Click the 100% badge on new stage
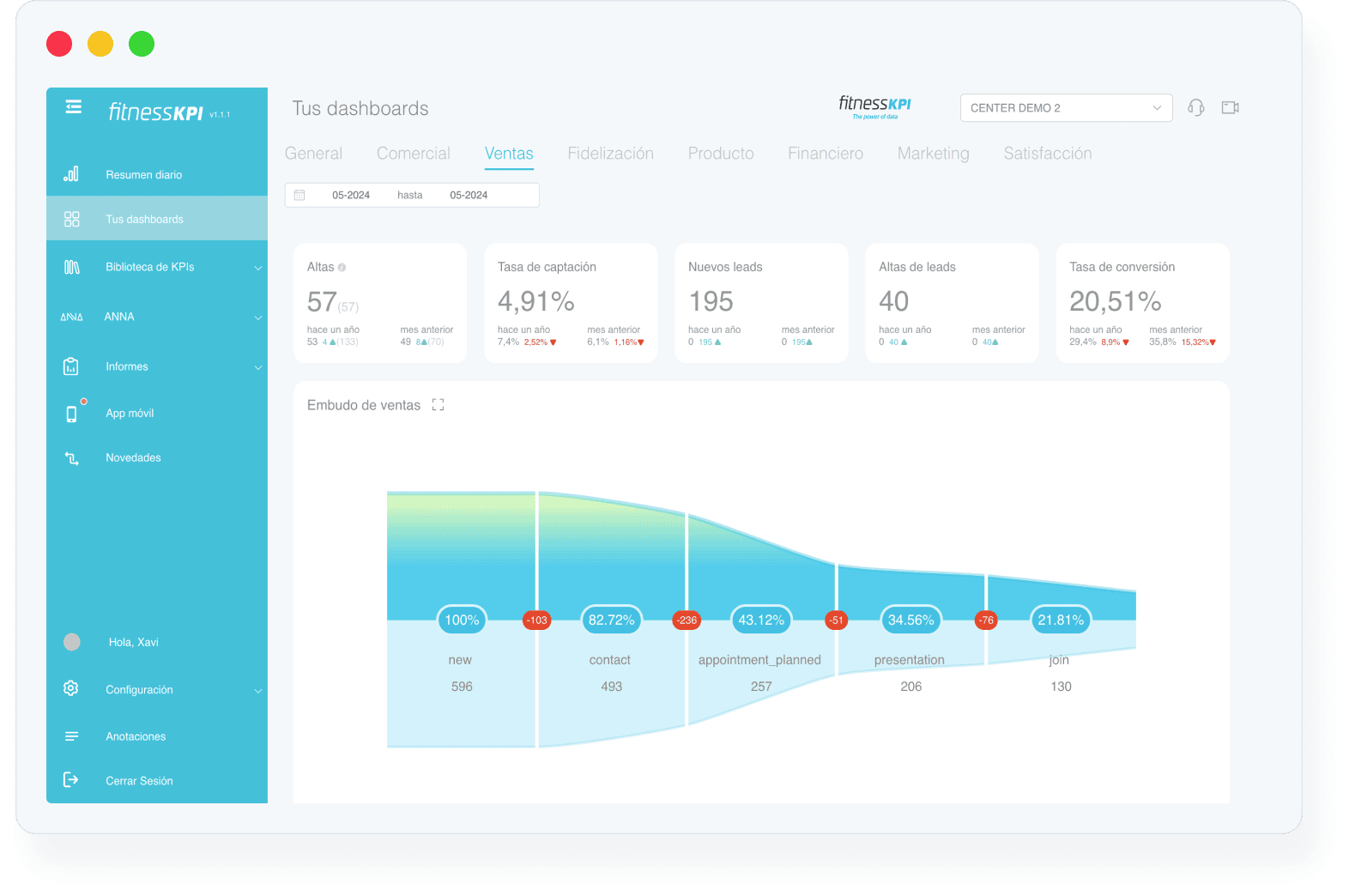 coord(462,620)
